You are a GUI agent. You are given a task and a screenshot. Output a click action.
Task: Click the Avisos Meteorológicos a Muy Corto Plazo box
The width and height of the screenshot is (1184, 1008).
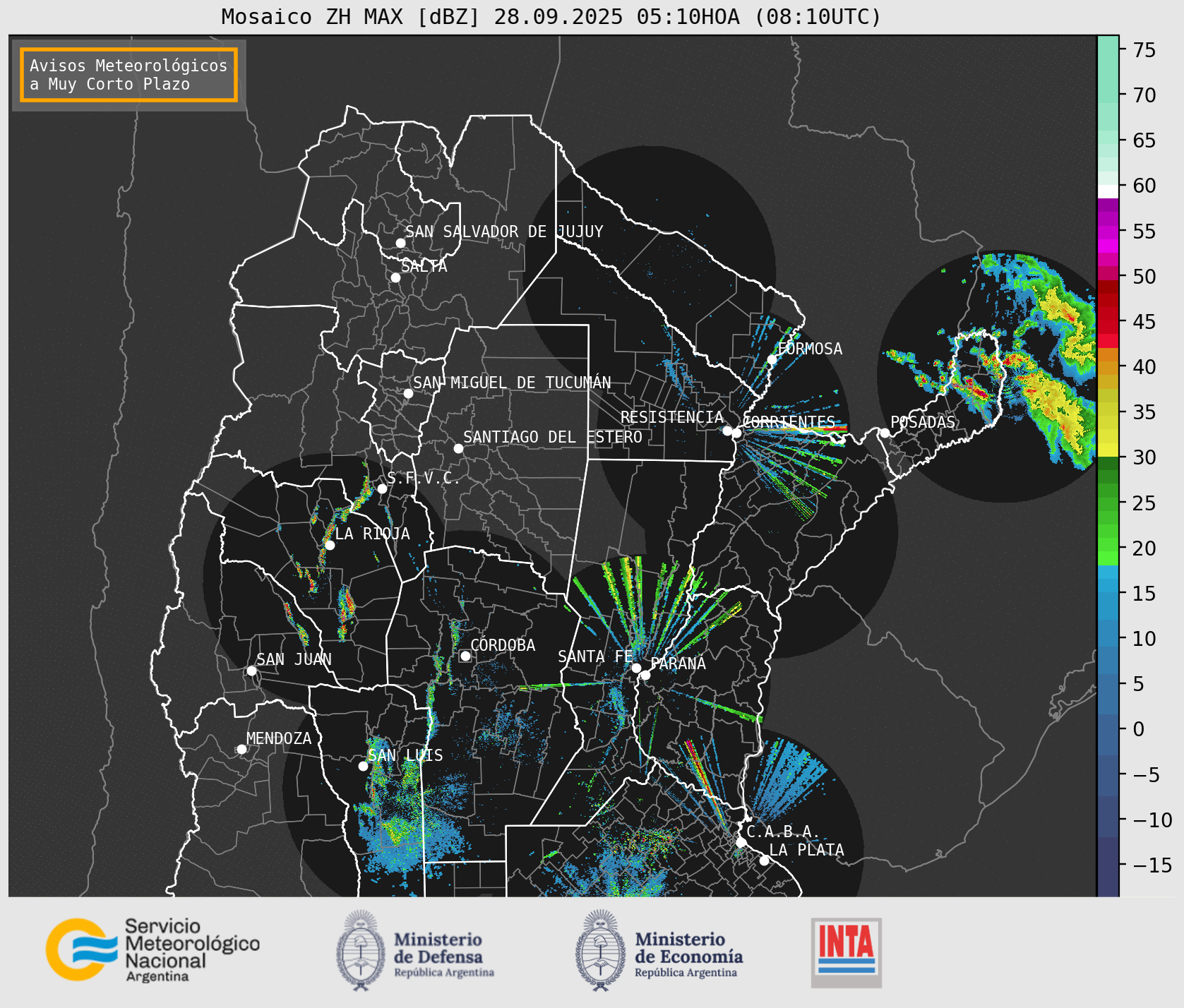click(128, 75)
